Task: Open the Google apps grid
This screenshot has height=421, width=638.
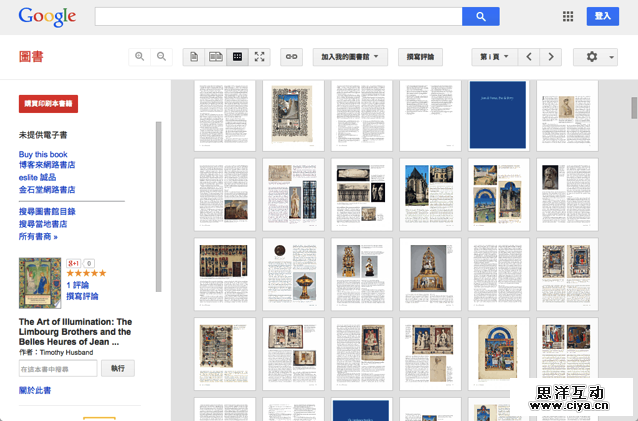Action: pyautogui.click(x=568, y=16)
